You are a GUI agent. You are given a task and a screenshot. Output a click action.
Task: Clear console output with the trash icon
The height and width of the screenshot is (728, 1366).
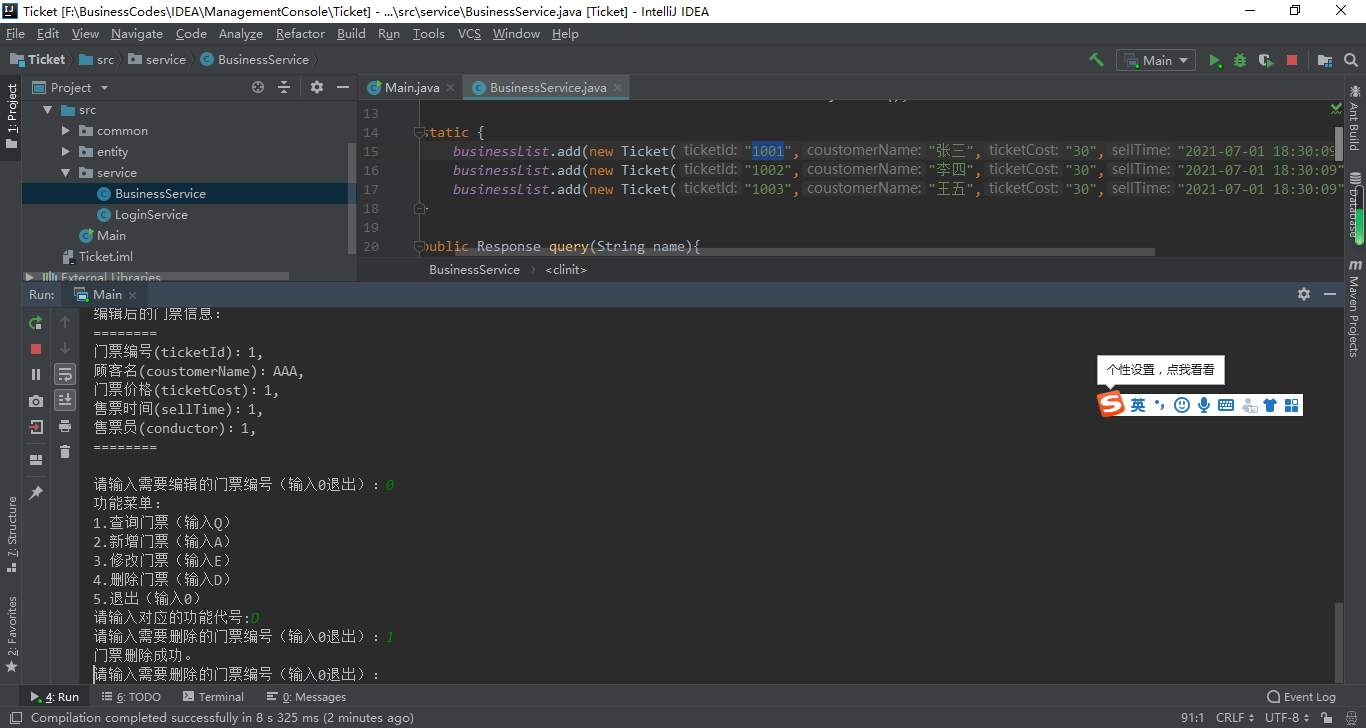click(x=65, y=452)
